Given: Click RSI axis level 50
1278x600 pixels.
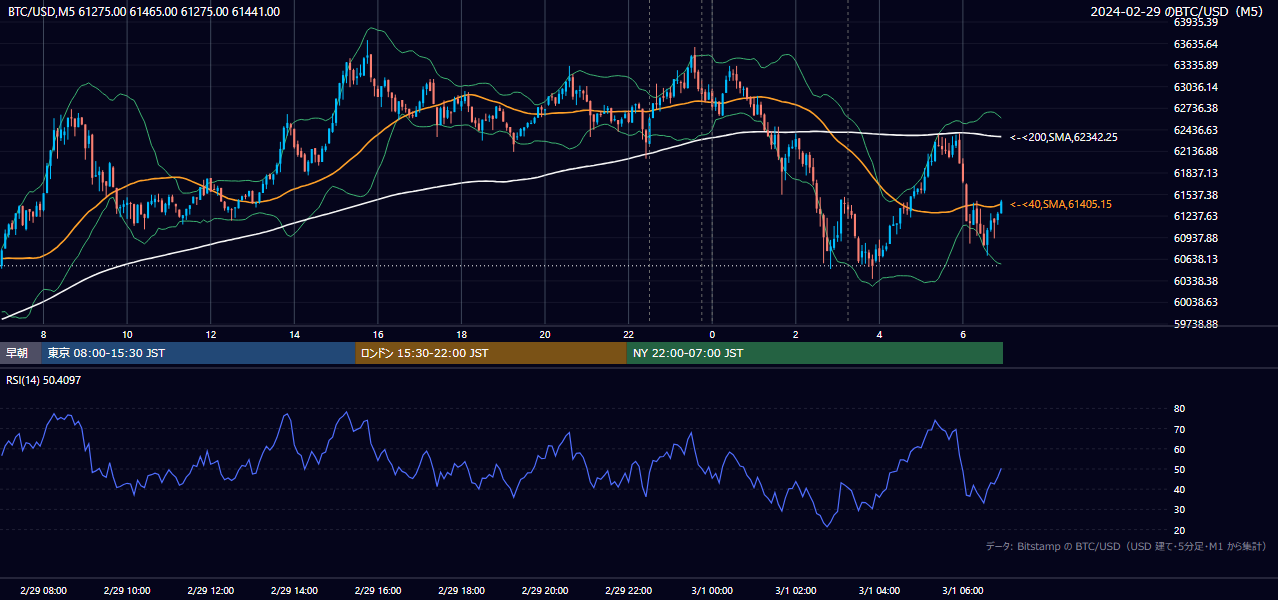Looking at the screenshot, I should coord(1179,469).
